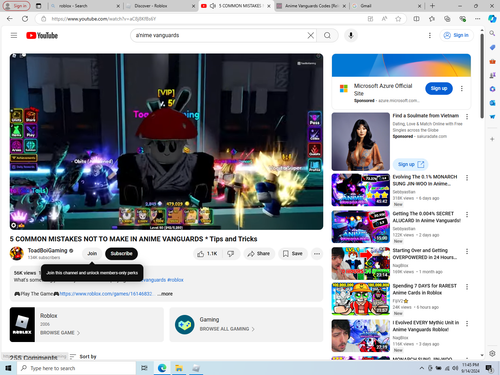
Task: Open the ToadBoiGaming channel name link
Action: pos(48,250)
